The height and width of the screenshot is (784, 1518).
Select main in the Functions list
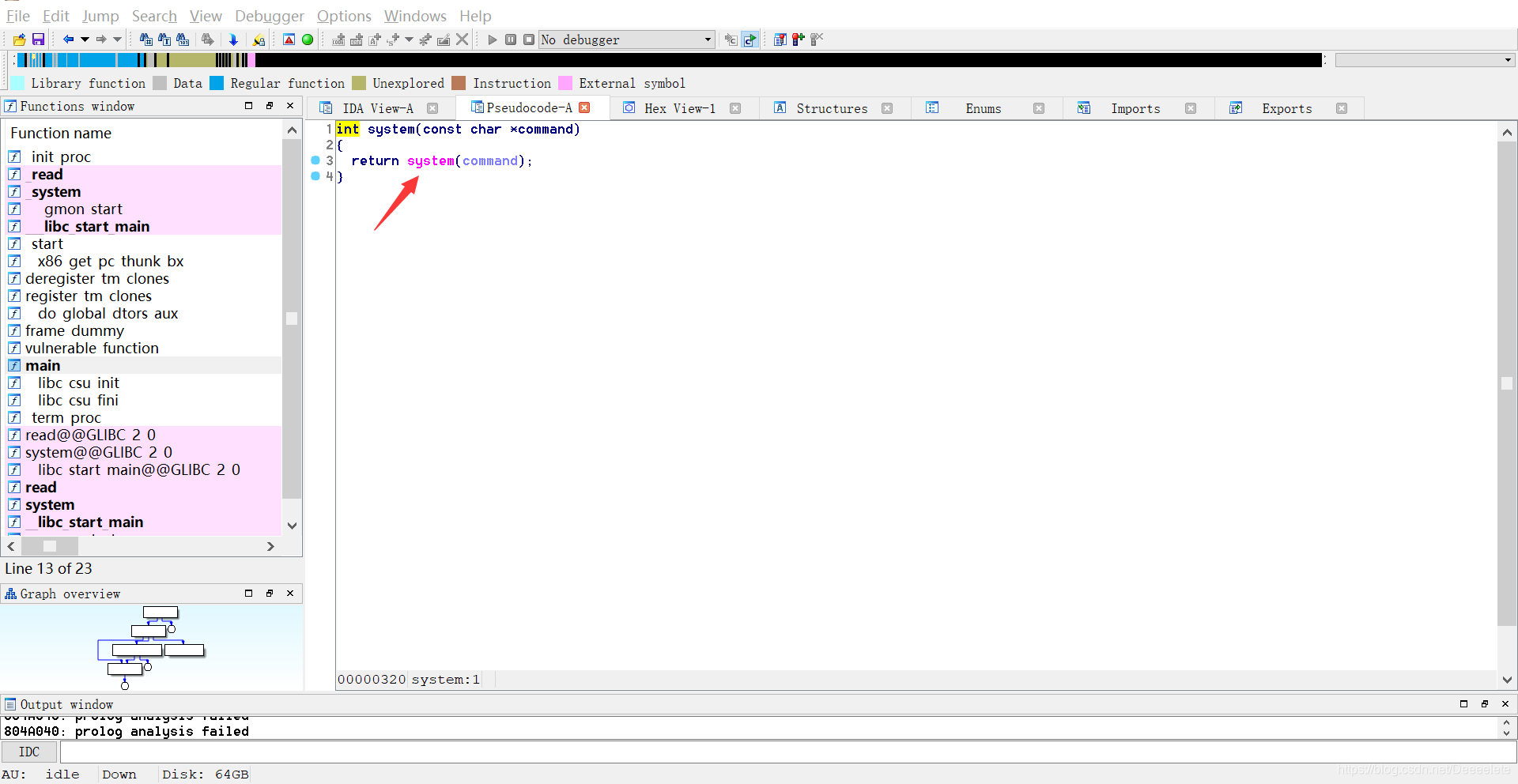coord(43,365)
